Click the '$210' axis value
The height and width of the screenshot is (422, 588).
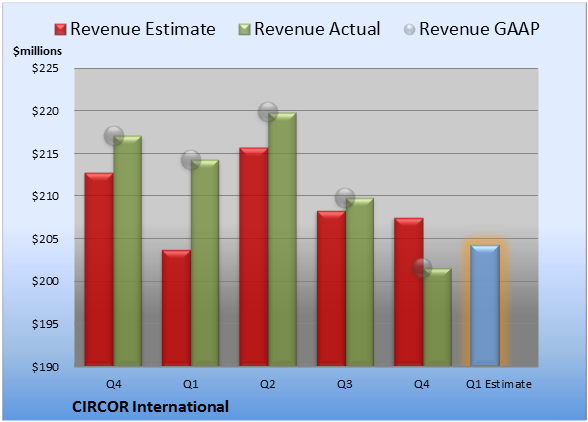[x=45, y=196]
